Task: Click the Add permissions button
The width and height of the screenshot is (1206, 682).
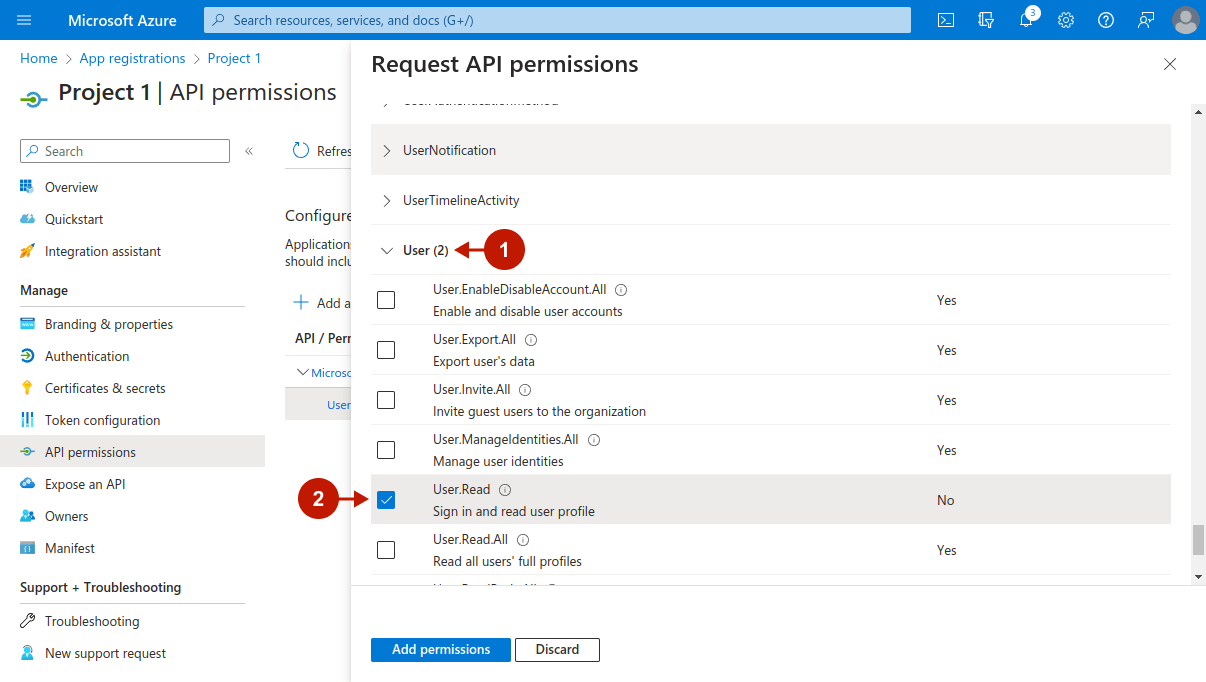Action: coord(440,650)
